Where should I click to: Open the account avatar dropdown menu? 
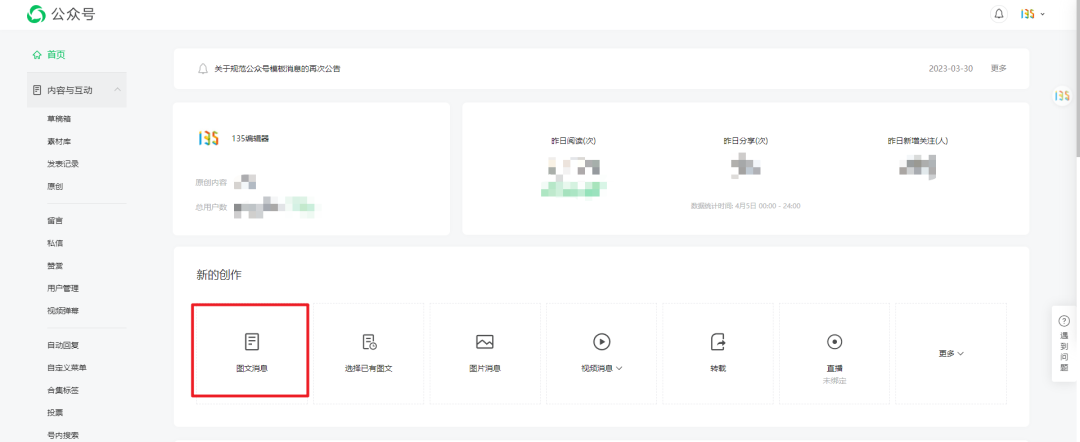click(1032, 14)
